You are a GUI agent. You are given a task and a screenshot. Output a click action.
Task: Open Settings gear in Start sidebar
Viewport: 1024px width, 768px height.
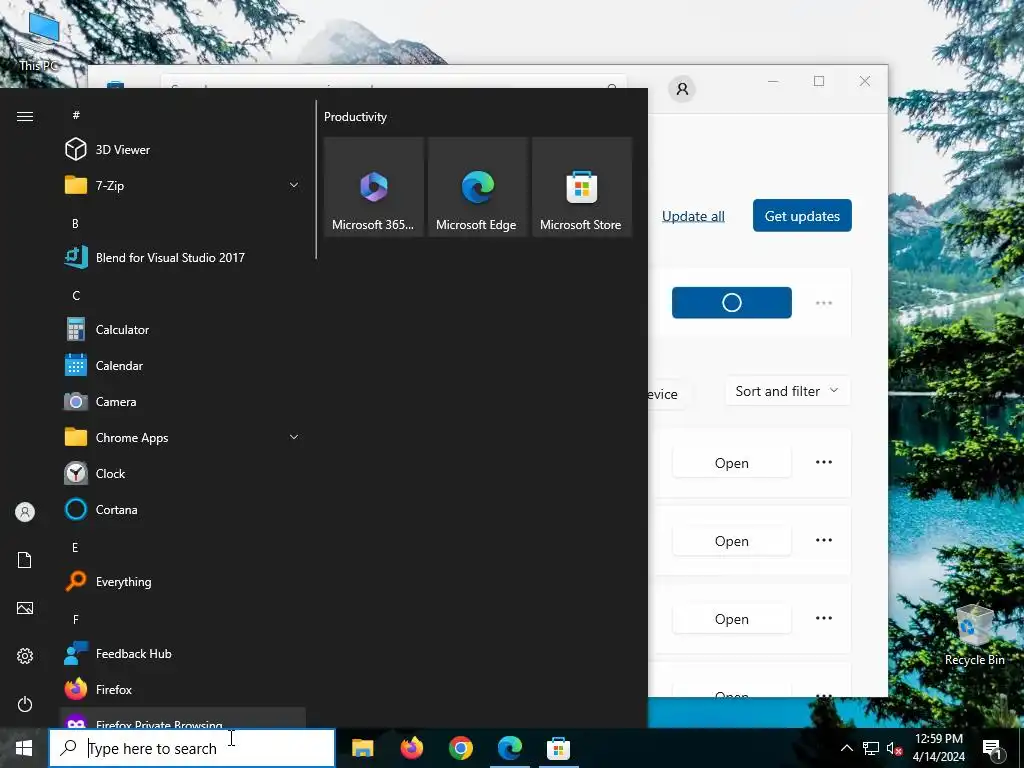(25, 656)
